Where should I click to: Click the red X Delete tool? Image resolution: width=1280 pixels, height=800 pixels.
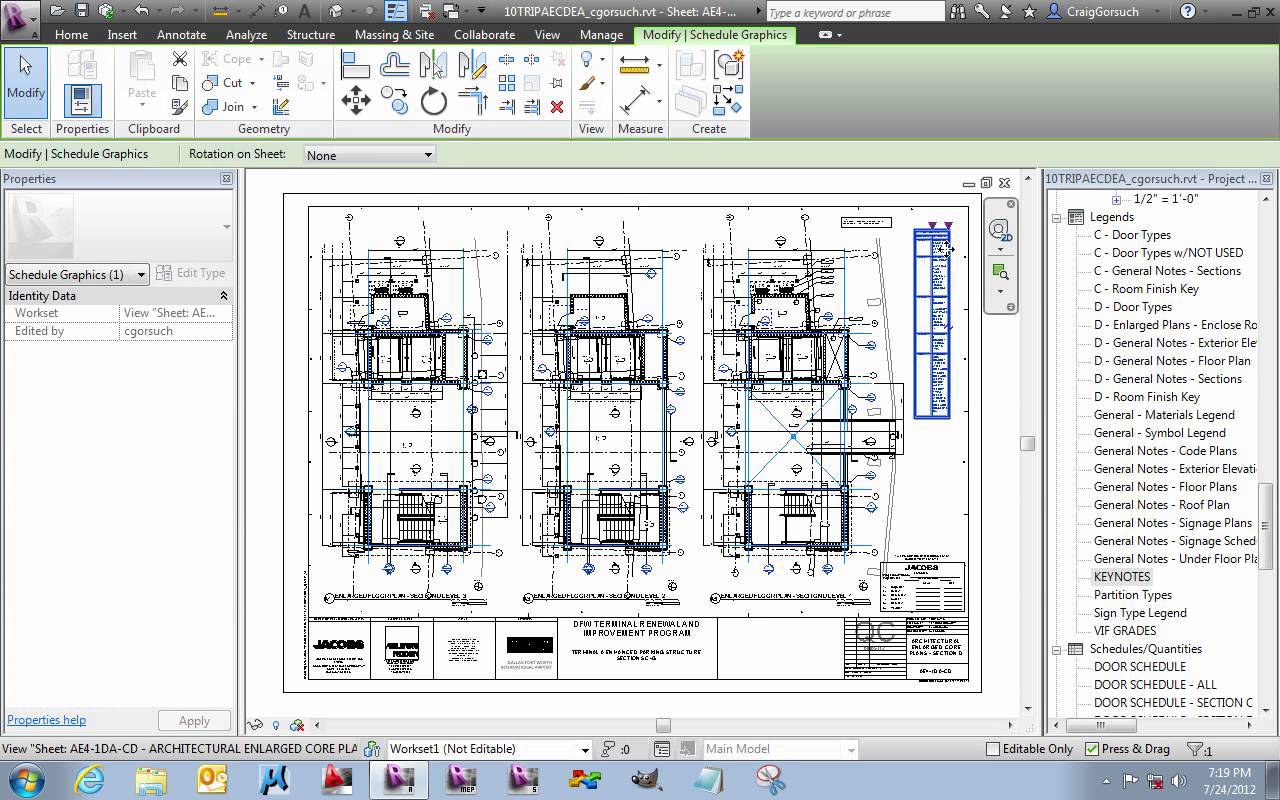coord(557,106)
